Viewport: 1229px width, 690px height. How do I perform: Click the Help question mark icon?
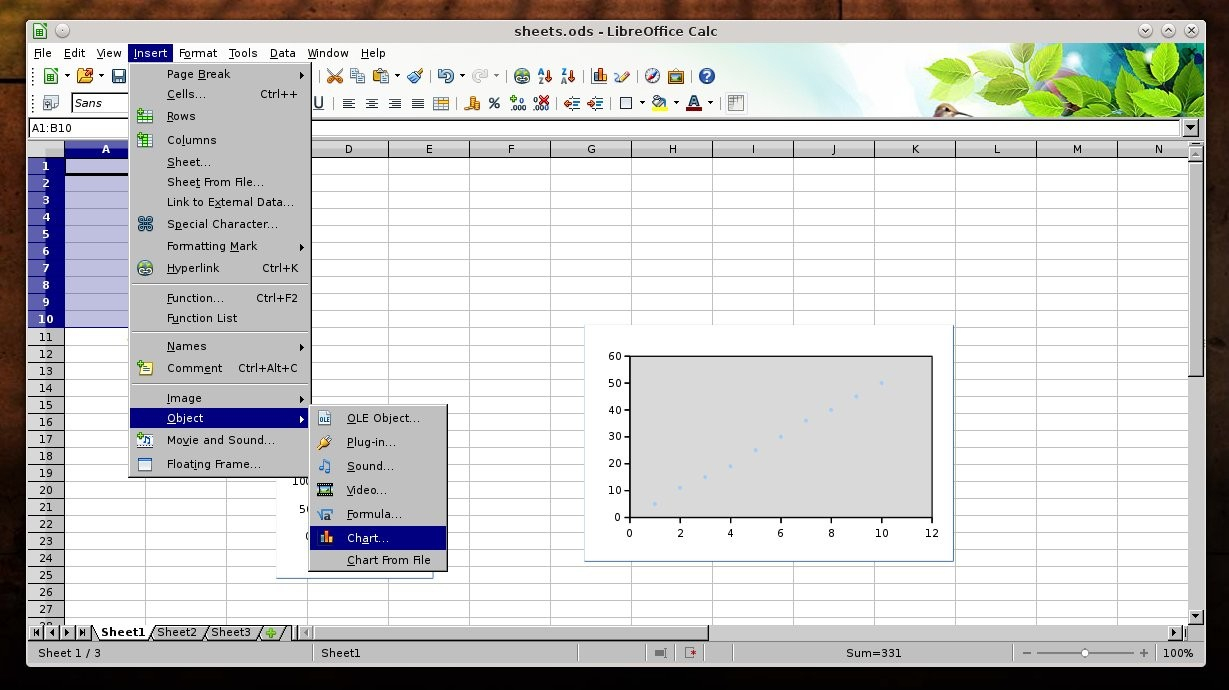(x=707, y=76)
